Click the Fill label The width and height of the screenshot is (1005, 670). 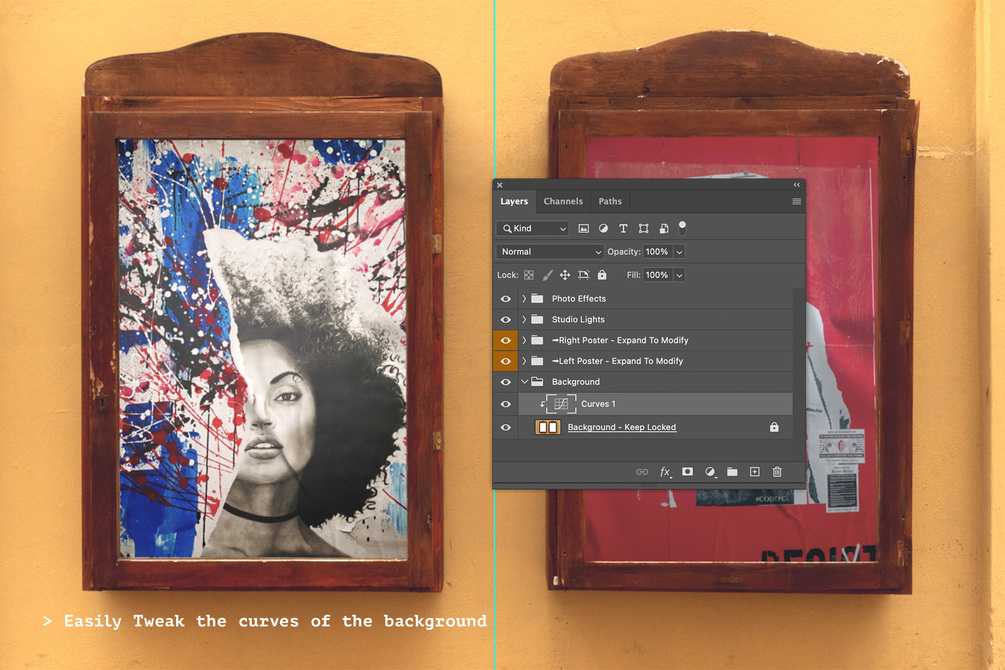click(633, 275)
